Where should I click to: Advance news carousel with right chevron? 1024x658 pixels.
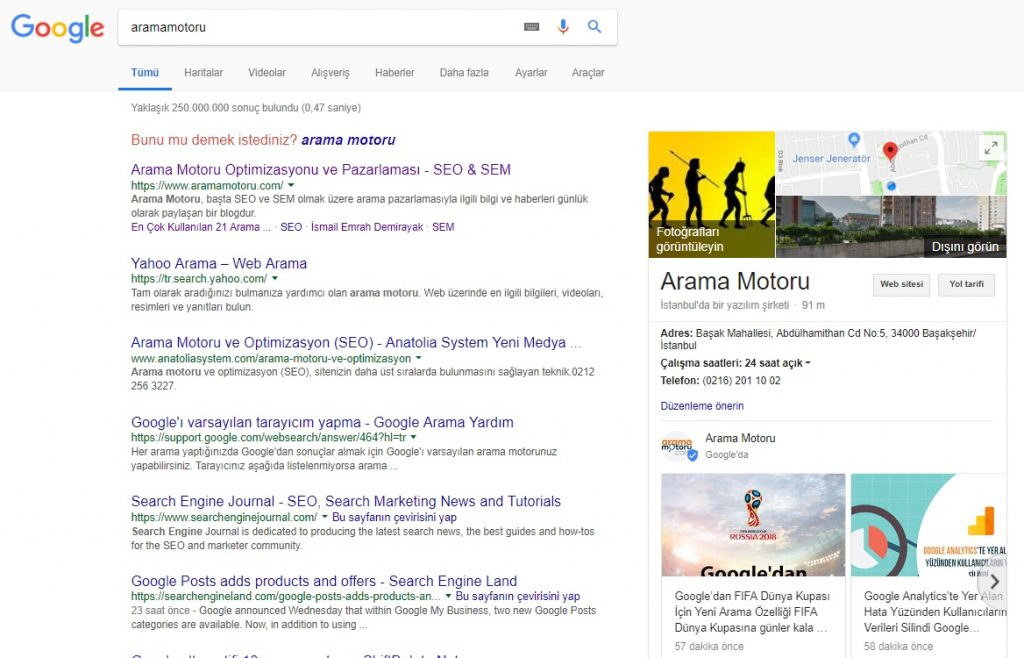pos(994,581)
